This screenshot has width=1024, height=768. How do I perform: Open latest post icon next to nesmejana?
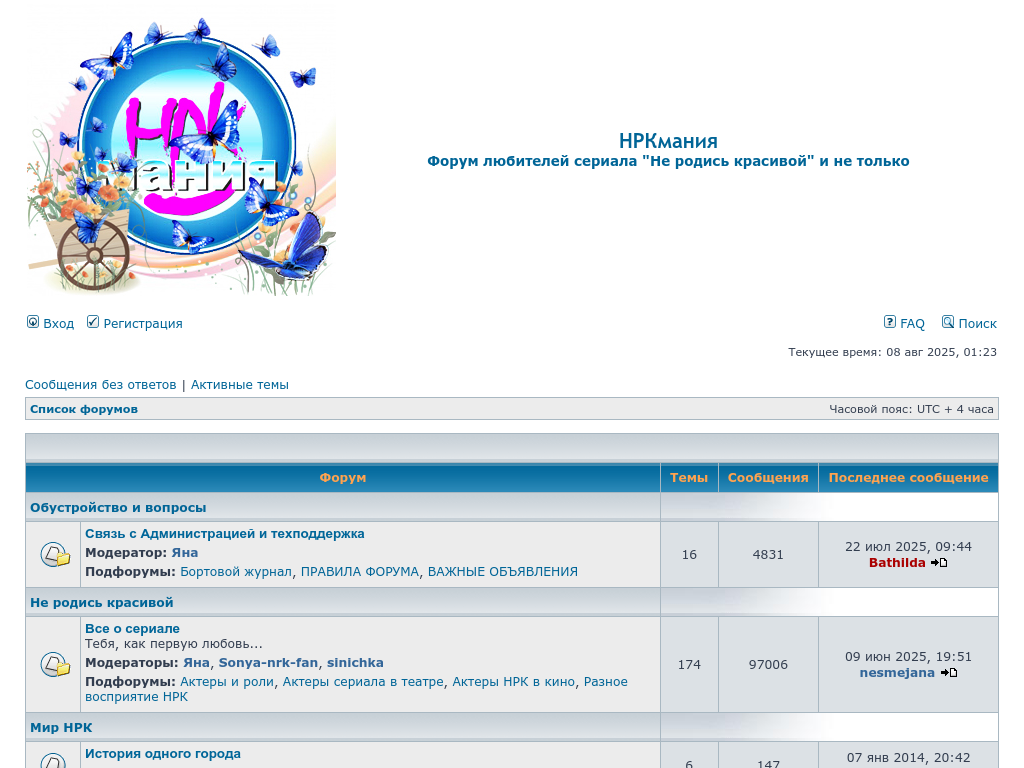[x=949, y=673]
